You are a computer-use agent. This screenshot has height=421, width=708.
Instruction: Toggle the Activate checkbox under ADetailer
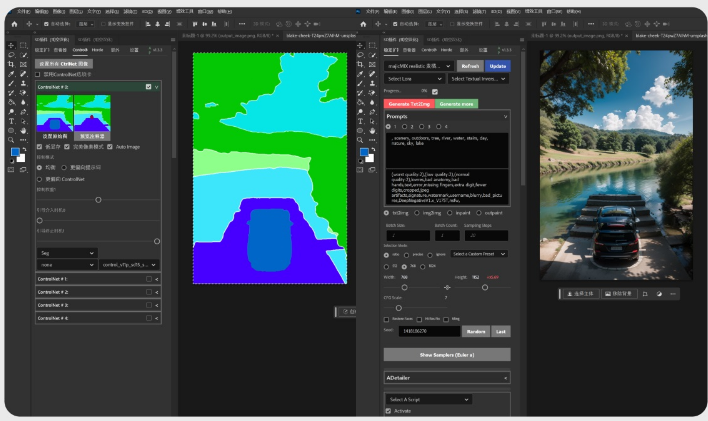388,411
